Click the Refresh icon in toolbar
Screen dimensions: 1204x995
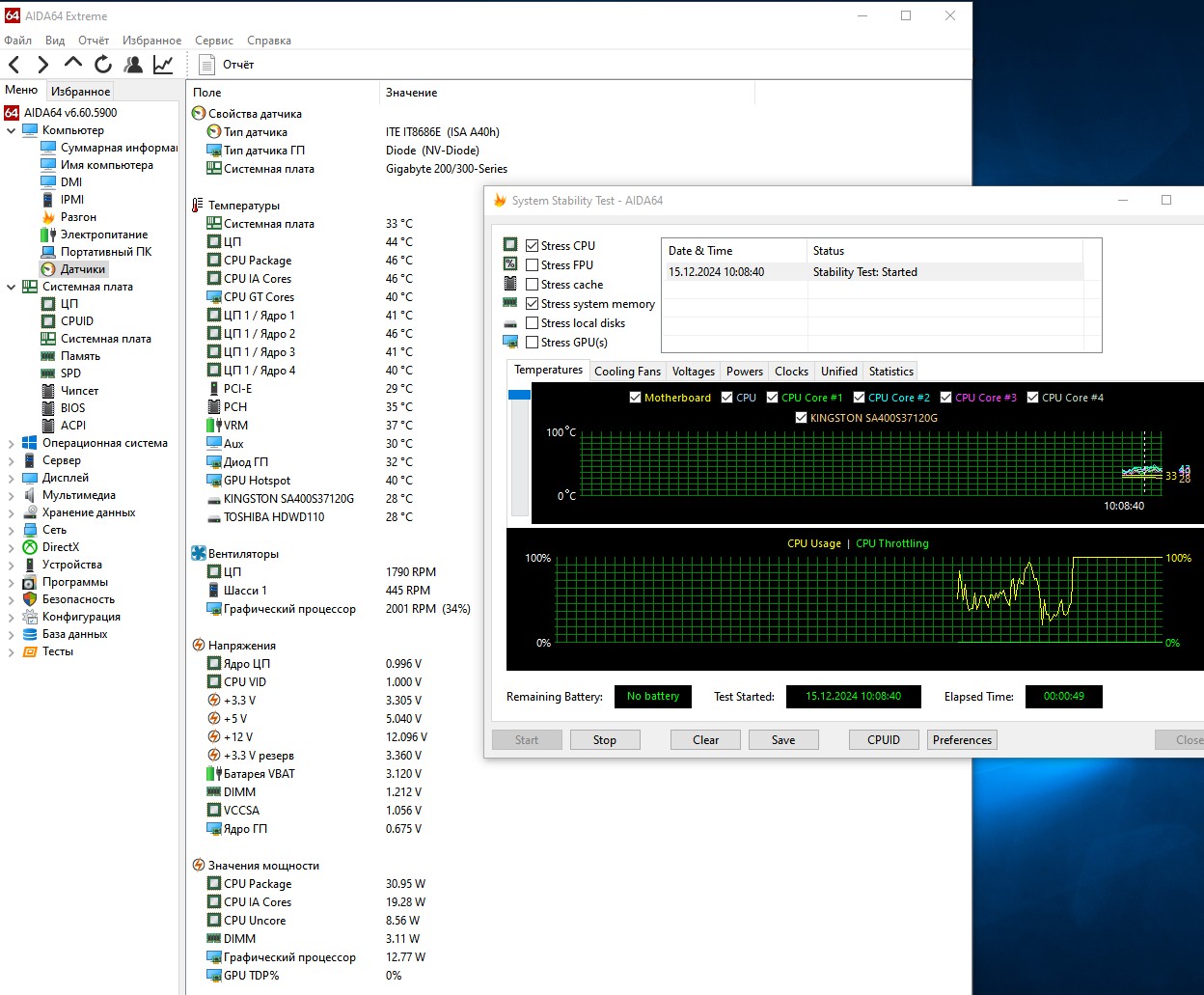tap(103, 65)
